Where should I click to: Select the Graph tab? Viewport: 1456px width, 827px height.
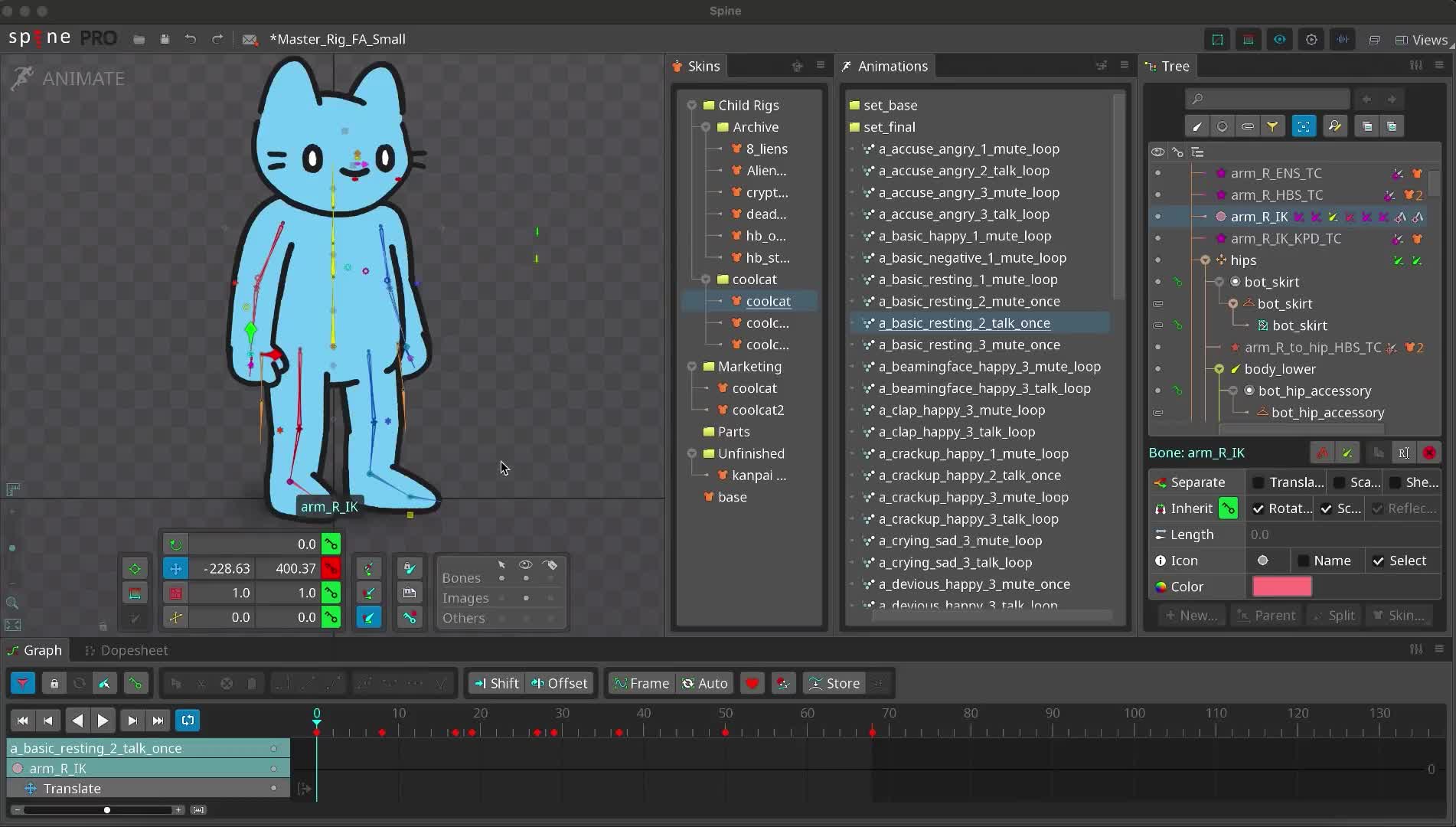click(x=34, y=650)
